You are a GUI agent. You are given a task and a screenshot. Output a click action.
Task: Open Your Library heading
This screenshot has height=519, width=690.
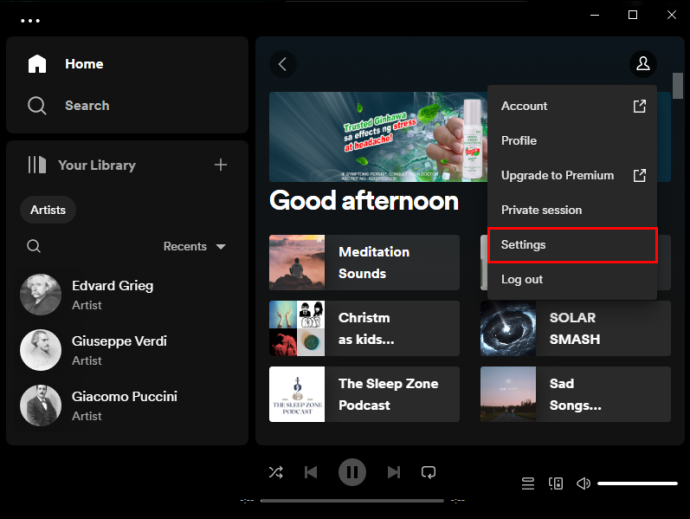click(x=97, y=165)
